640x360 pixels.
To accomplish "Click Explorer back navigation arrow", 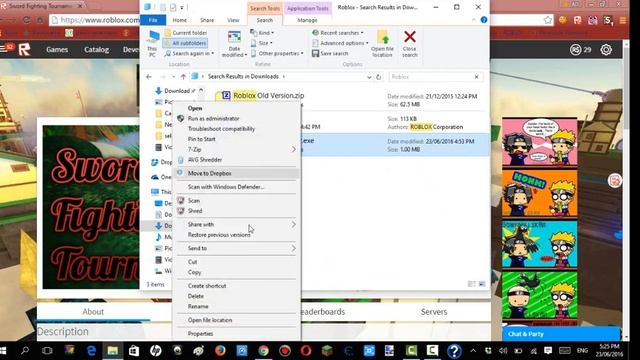I will click(x=149, y=77).
